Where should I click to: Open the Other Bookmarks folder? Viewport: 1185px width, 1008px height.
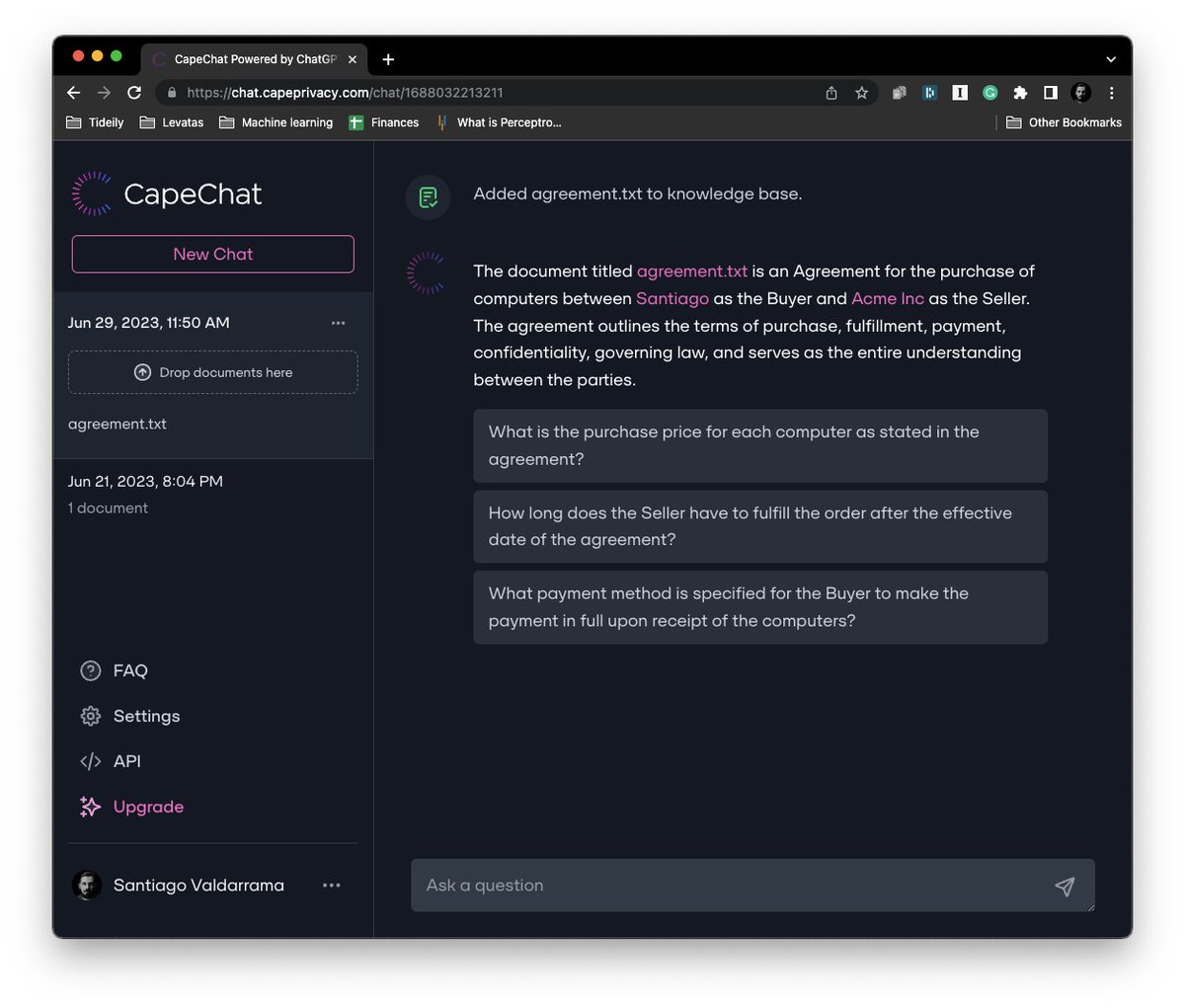pyautogui.click(x=1065, y=122)
